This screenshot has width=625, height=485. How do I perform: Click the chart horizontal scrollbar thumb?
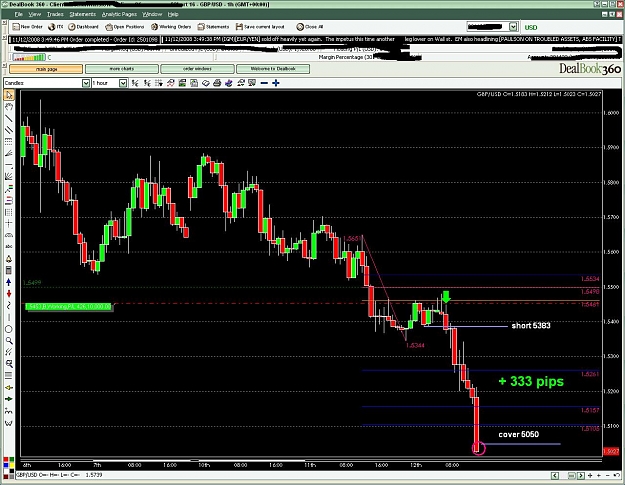point(571,475)
